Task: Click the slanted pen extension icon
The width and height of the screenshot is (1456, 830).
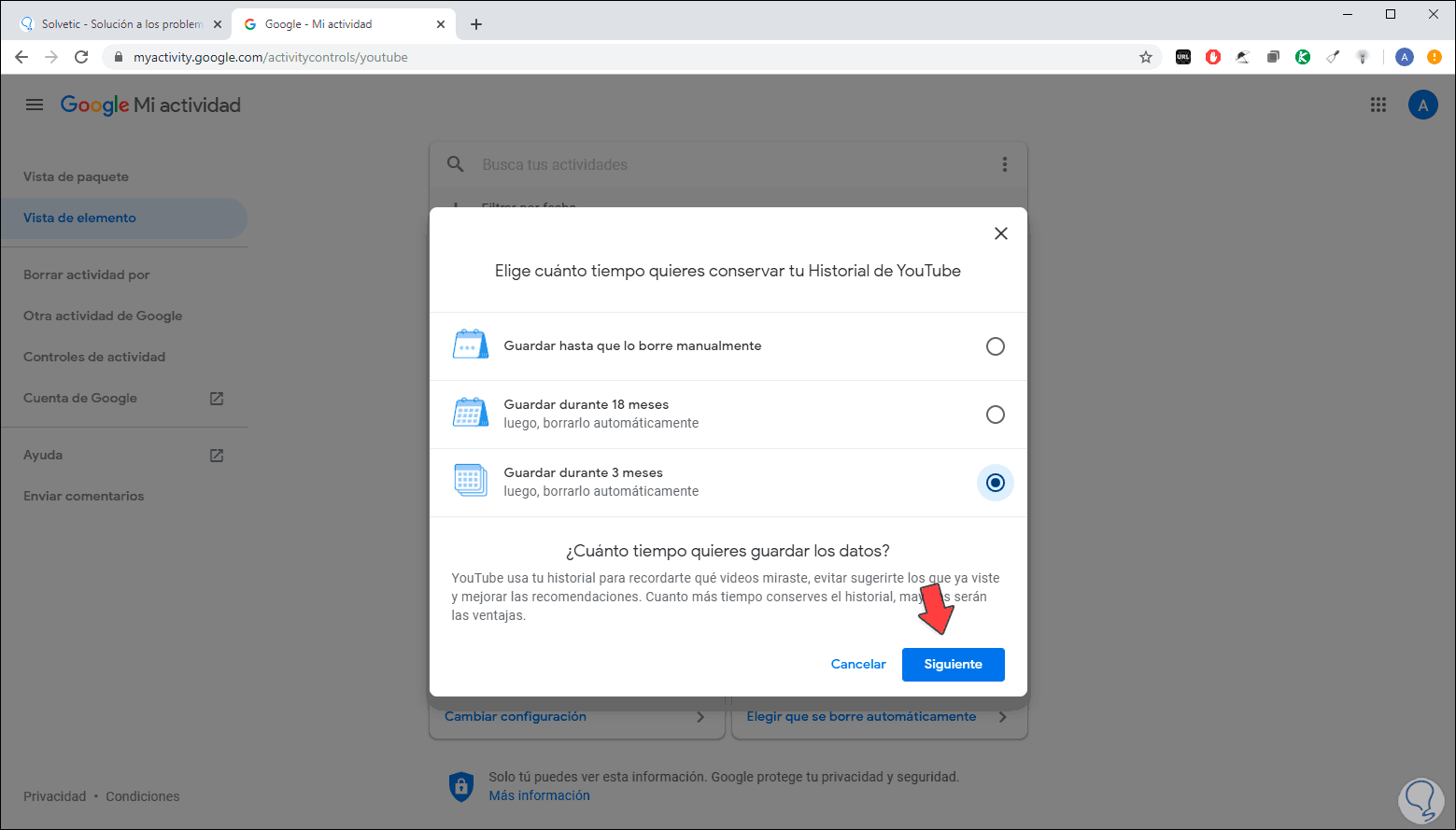Action: pos(1333,57)
